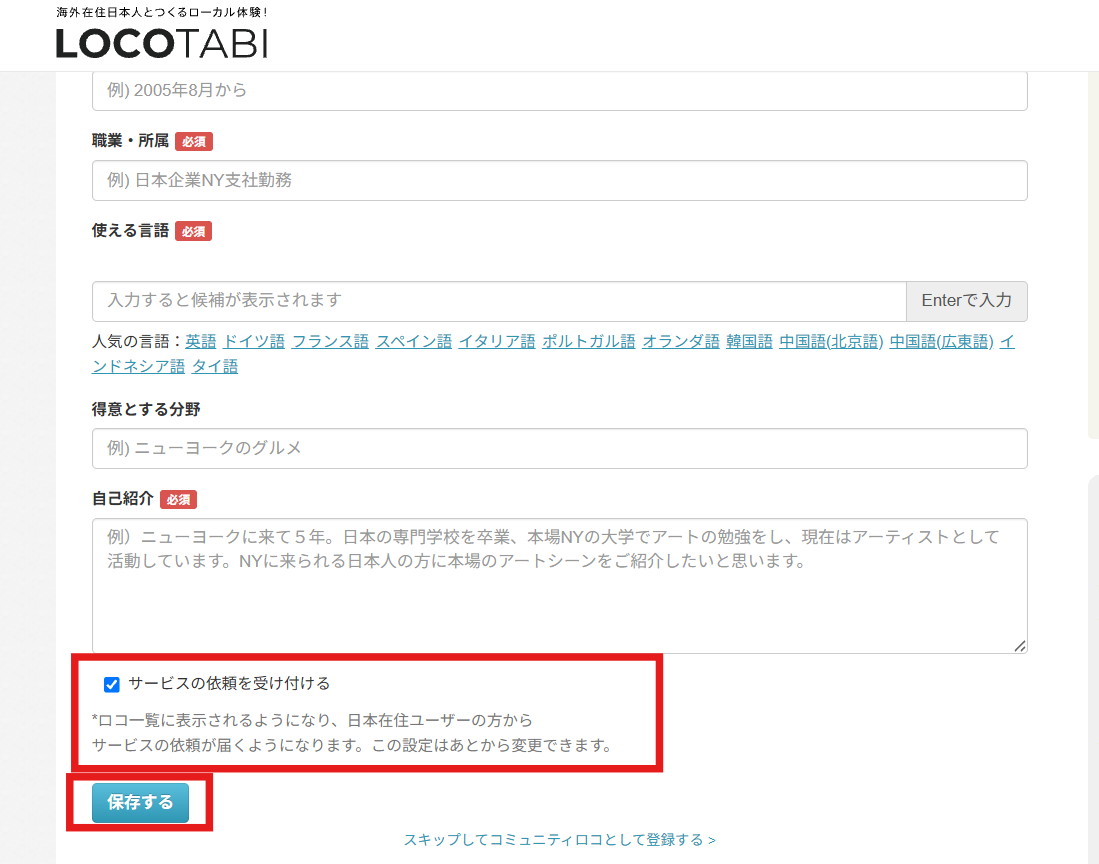The width and height of the screenshot is (1099, 864).
Task: Click the 得意とする分野 label text
Action: tap(146, 409)
